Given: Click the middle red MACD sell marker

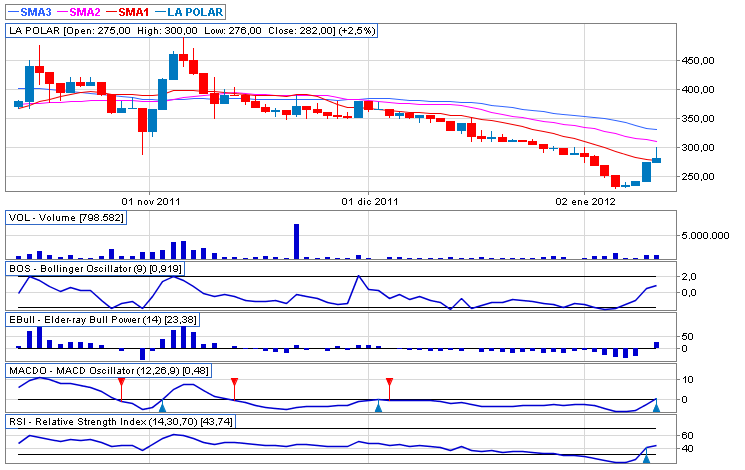Looking at the screenshot, I should [234, 383].
